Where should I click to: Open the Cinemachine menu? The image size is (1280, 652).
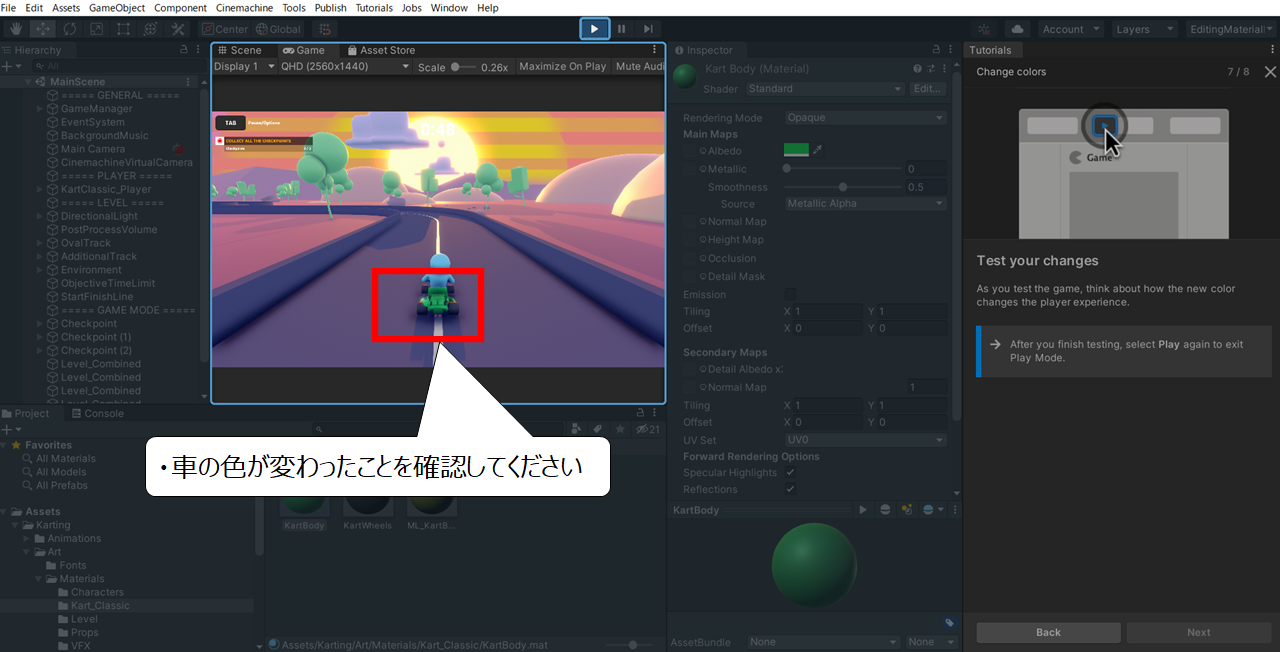point(244,8)
